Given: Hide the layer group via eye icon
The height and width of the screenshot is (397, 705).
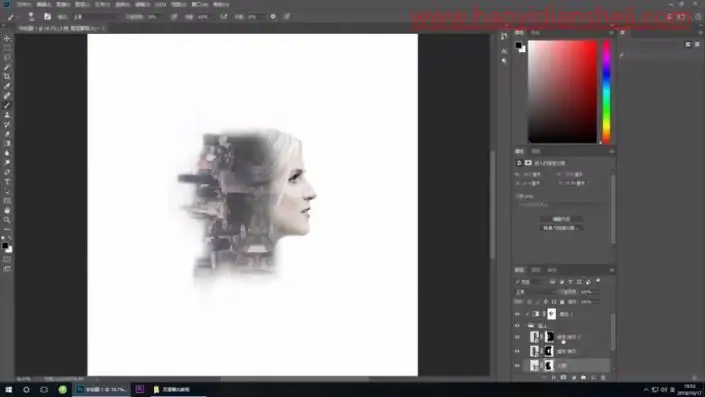Looking at the screenshot, I should pos(517,326).
